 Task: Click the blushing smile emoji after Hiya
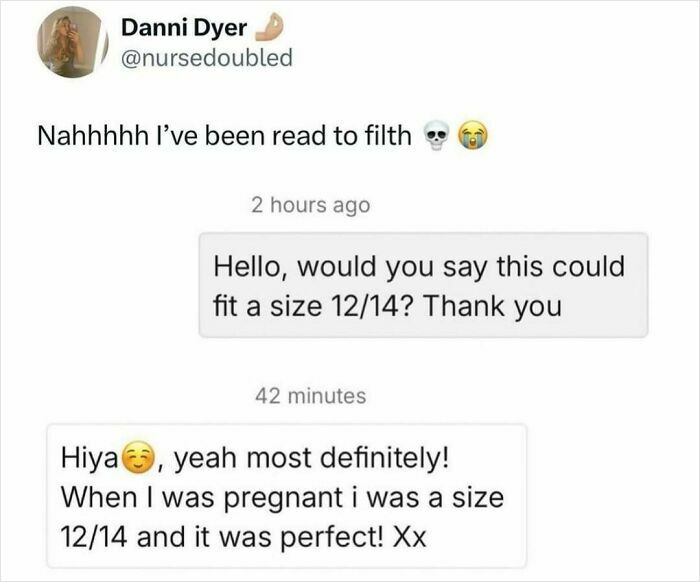point(135,460)
